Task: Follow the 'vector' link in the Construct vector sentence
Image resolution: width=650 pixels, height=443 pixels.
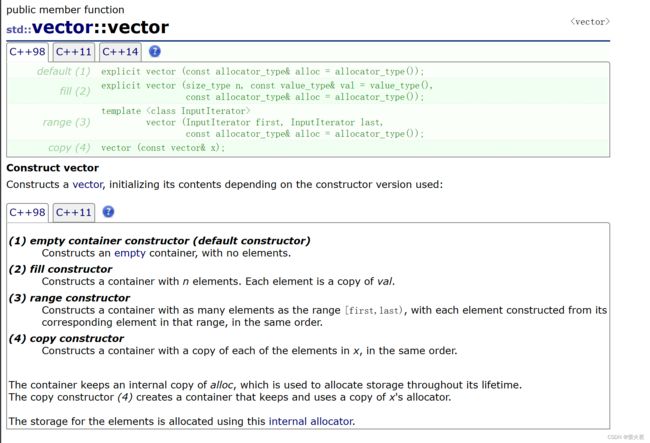Action: pos(87,184)
